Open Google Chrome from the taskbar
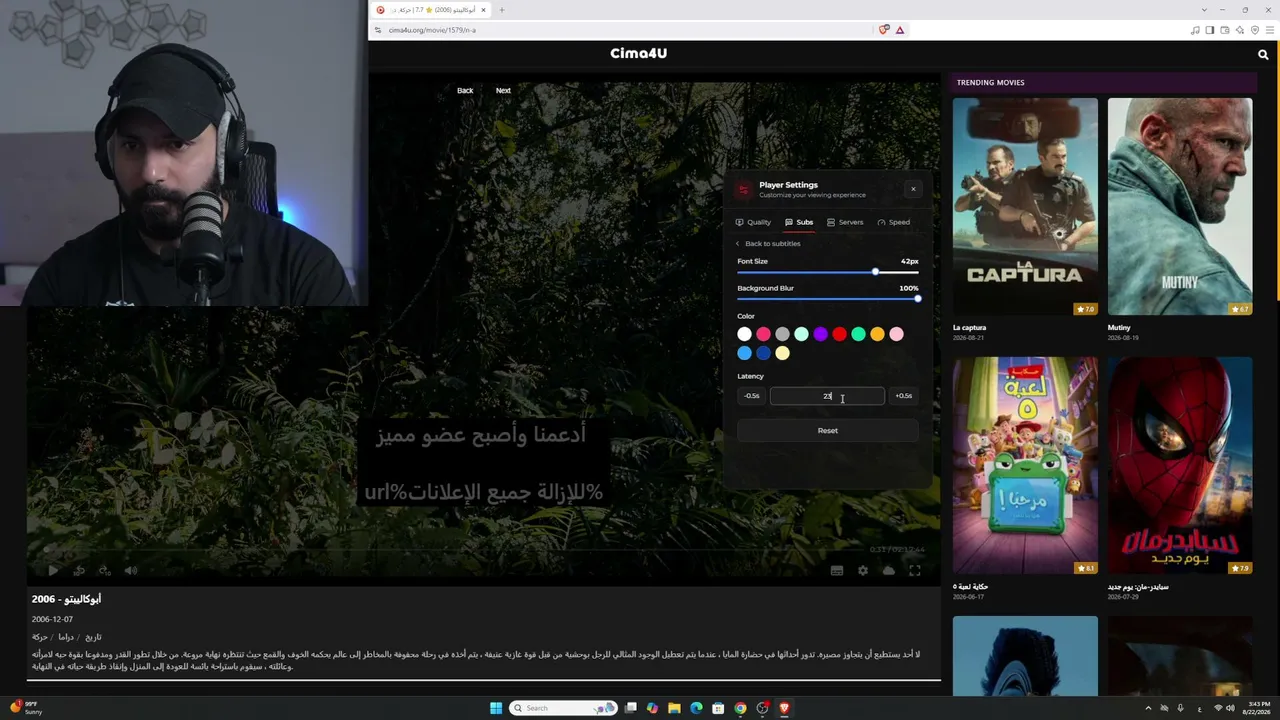Screen dimensions: 1280x720 click(x=740, y=708)
